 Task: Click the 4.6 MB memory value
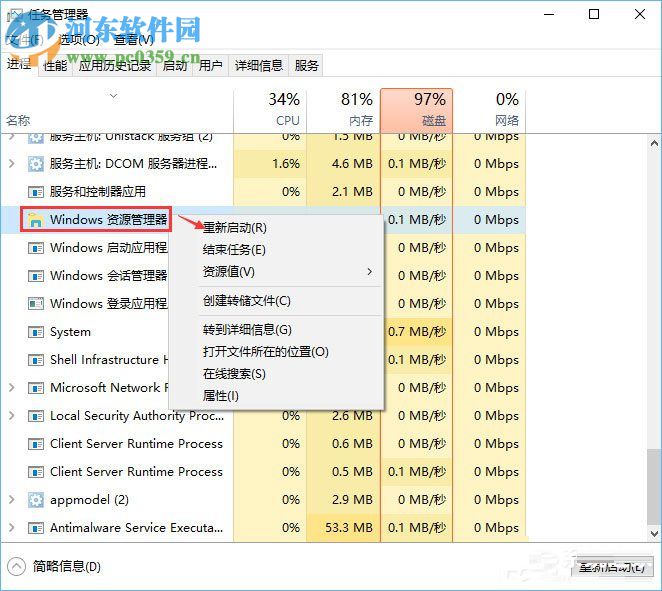coord(352,164)
